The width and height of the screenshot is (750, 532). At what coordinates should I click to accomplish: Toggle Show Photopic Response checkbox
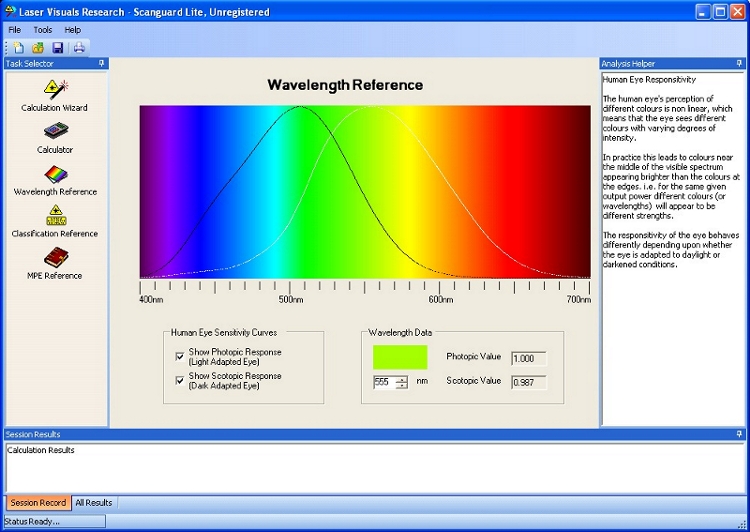[180, 356]
